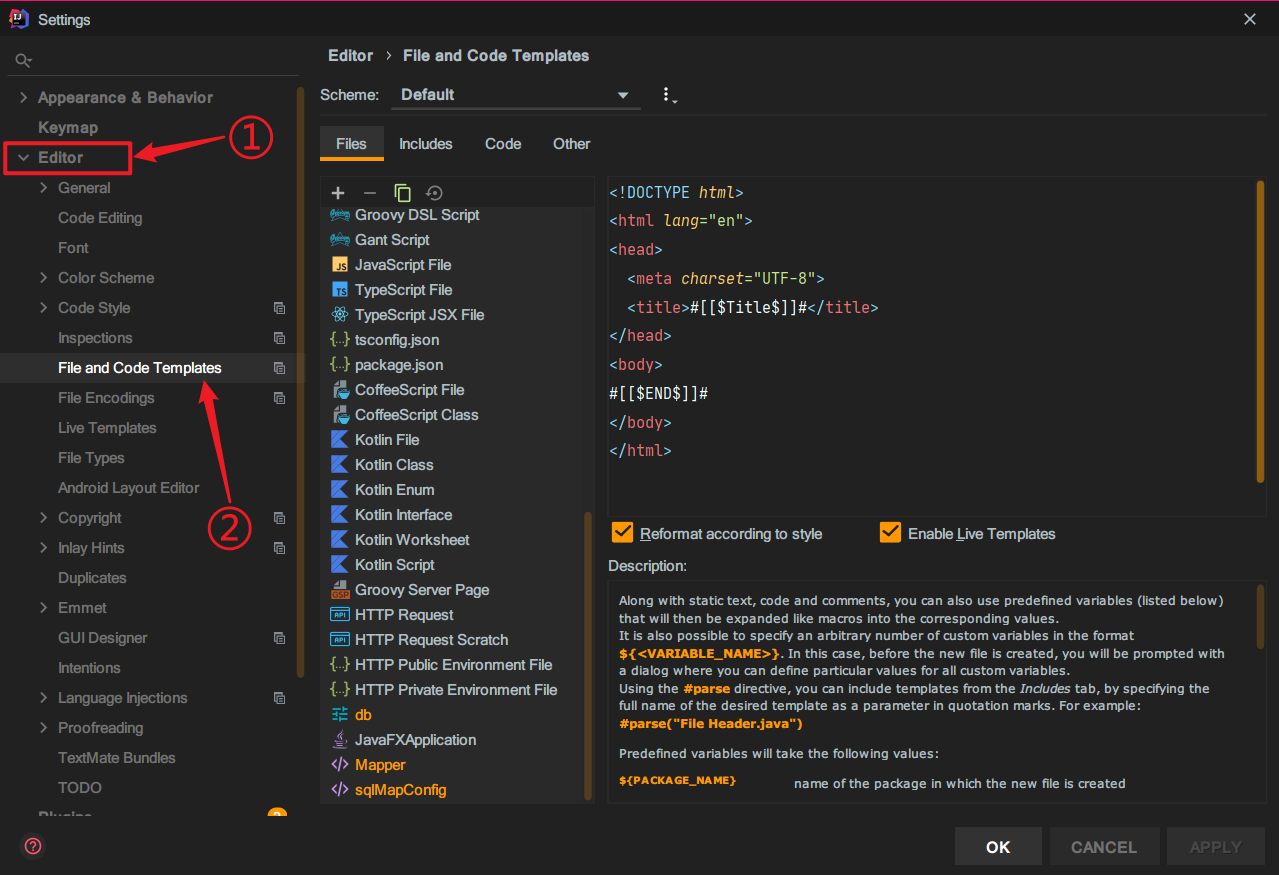Viewport: 1279px width, 875px height.
Task: Click the Groovy Server Page icon
Action: pos(339,590)
